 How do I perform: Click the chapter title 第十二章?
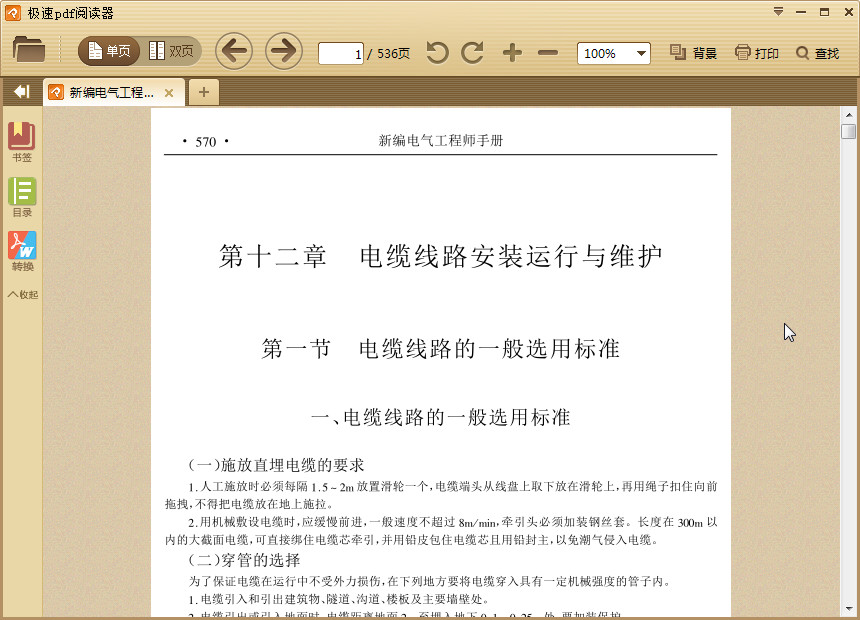(273, 256)
